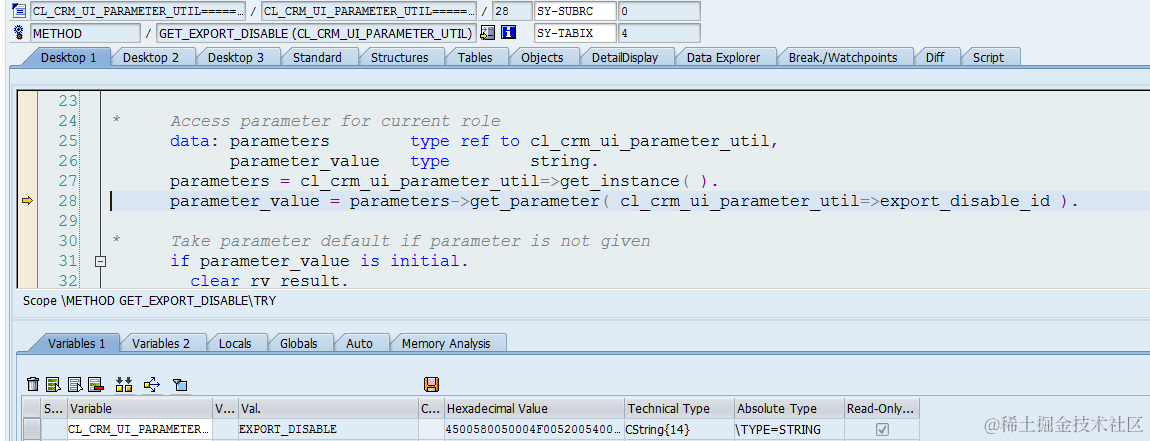The height and width of the screenshot is (441, 1150).
Task: Click the EXPORT_DISABLE value cell
Action: click(327, 429)
